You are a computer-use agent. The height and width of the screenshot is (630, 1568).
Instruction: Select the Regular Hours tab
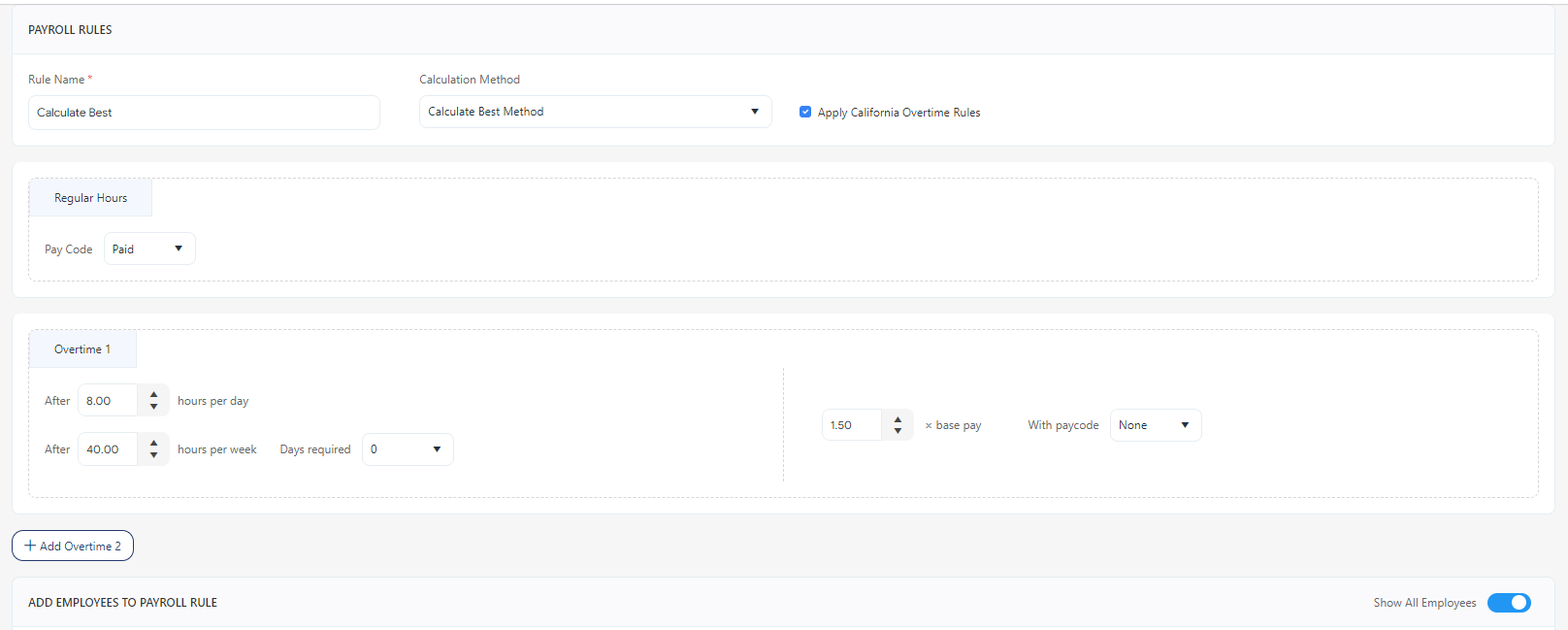pos(90,198)
